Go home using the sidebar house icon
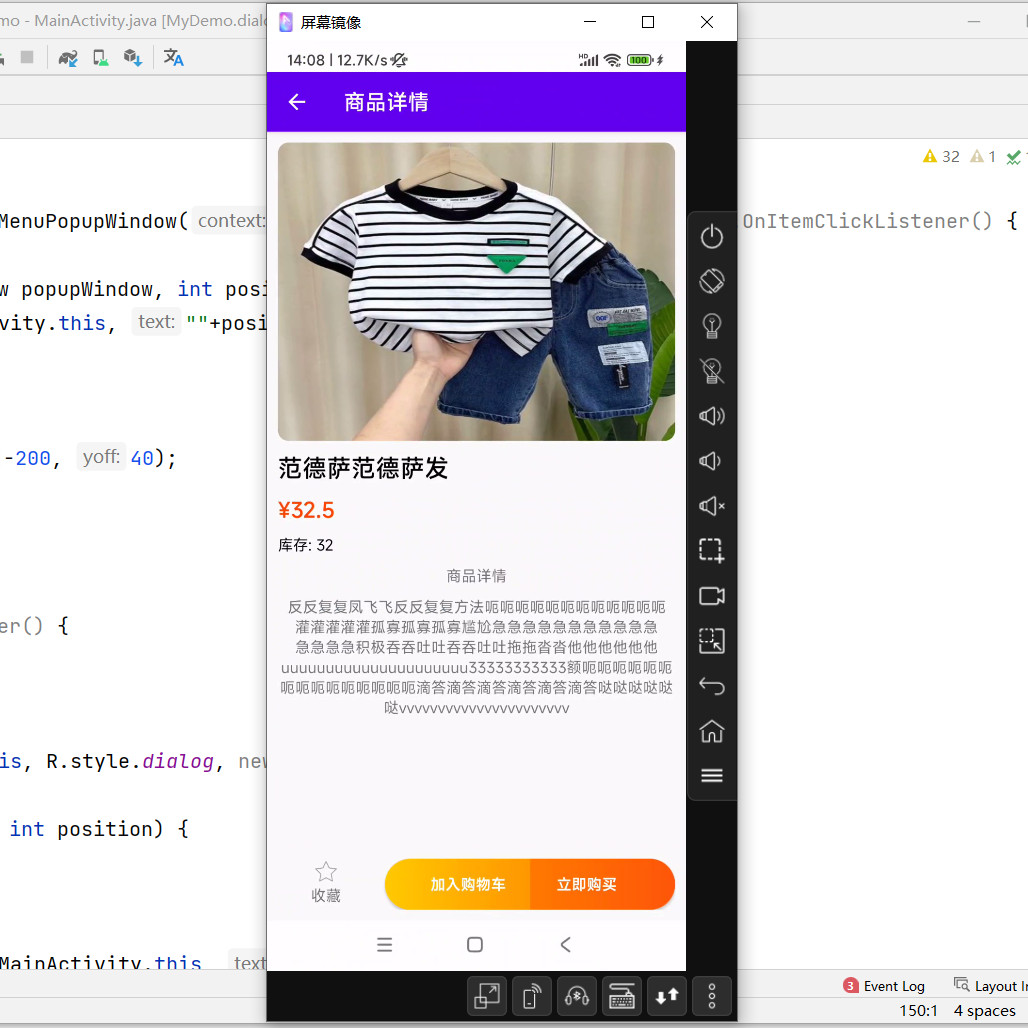Viewport: 1028px width, 1028px height. [711, 730]
